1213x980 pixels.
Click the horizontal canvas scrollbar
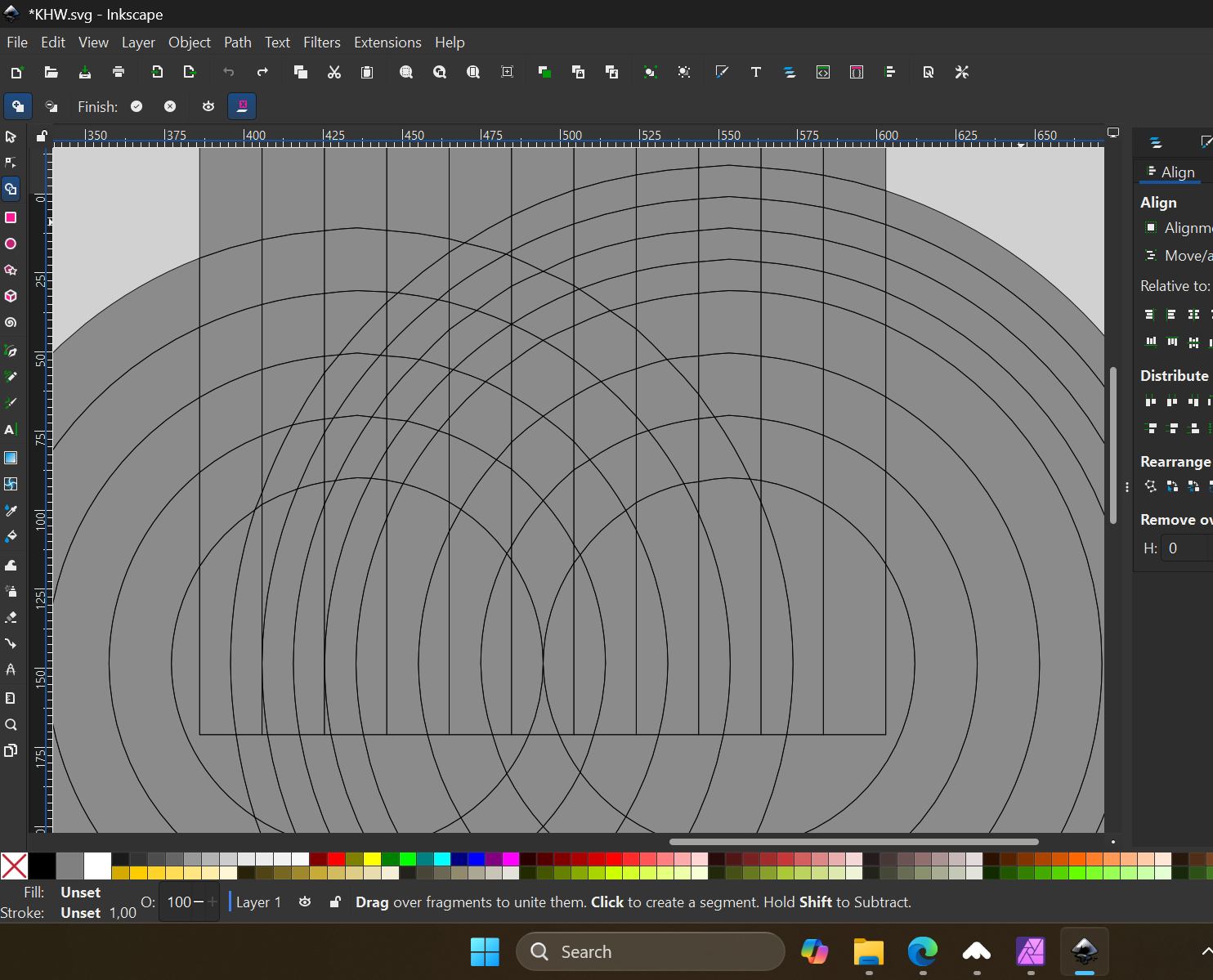click(x=854, y=841)
